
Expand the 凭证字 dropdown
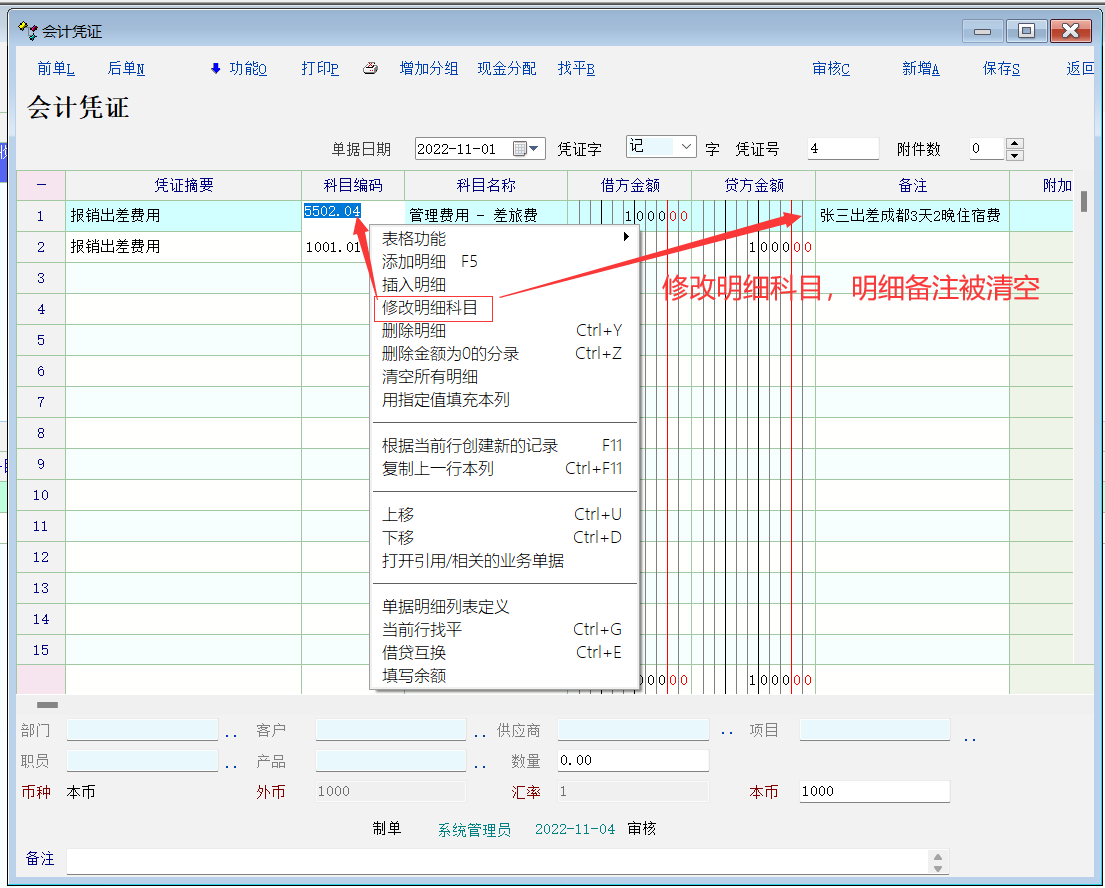pyautogui.click(x=687, y=147)
